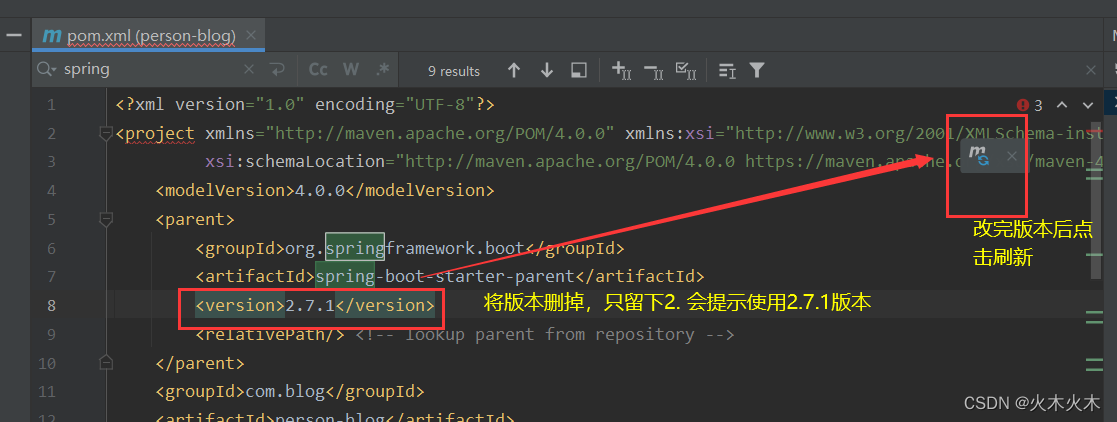Open search history magnifier dropdown

[x=46, y=70]
